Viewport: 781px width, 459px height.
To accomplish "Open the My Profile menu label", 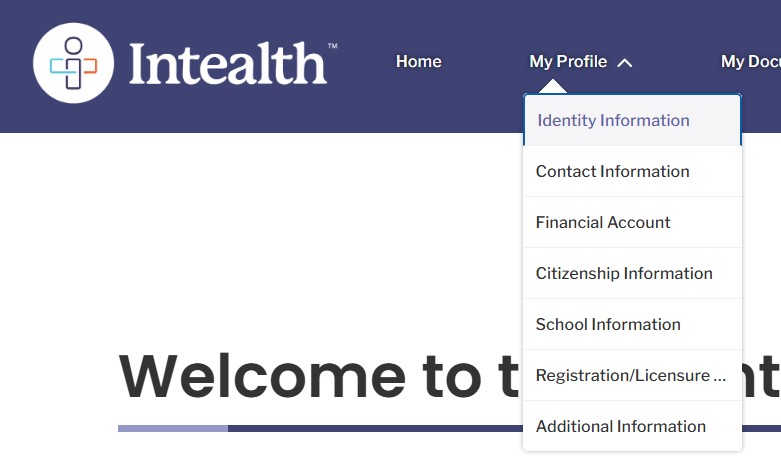I will [x=568, y=62].
